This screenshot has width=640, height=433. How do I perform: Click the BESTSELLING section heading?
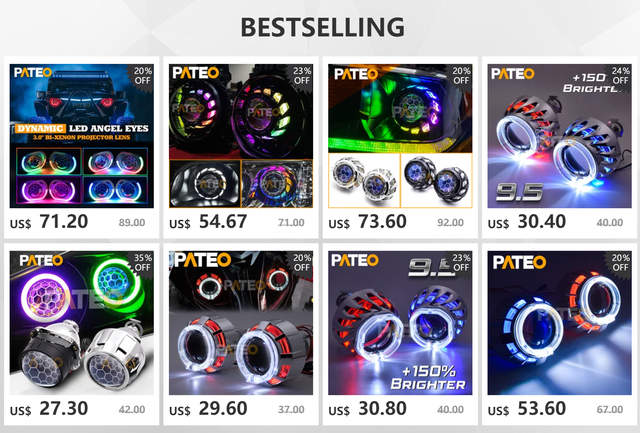click(x=322, y=27)
